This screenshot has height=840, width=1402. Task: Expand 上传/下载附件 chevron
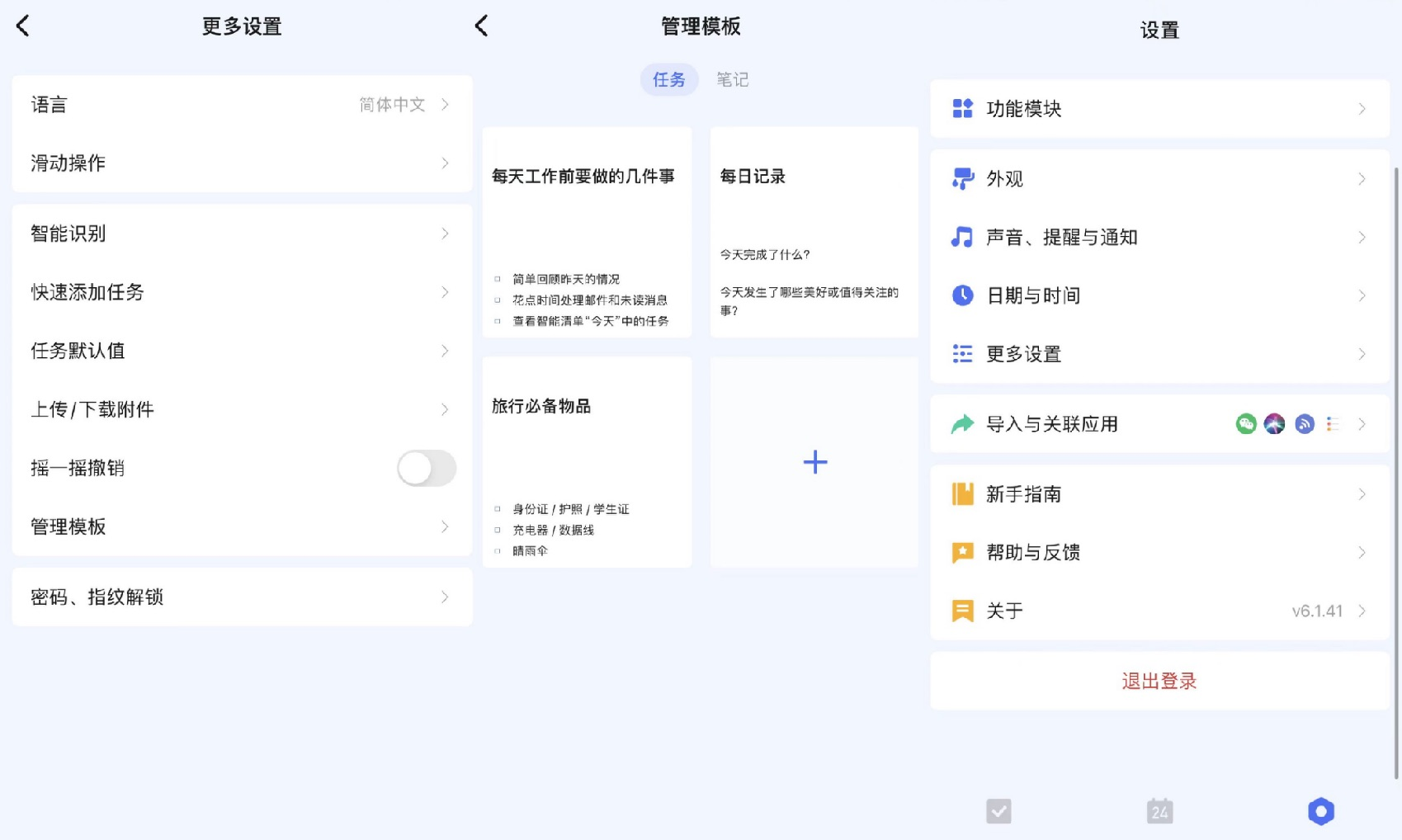pos(445,410)
